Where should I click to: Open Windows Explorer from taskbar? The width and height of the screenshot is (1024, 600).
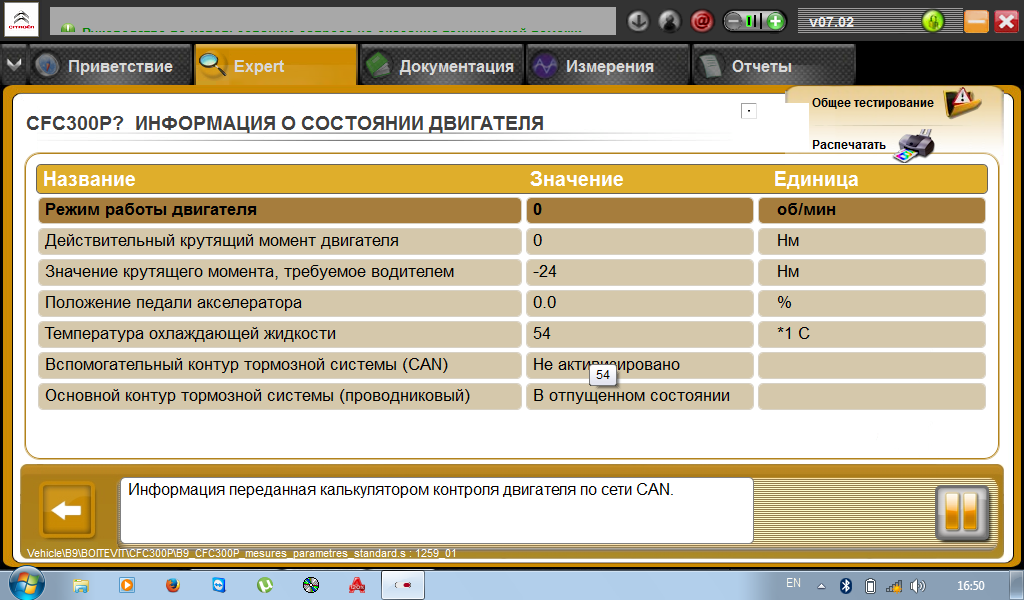point(80,585)
